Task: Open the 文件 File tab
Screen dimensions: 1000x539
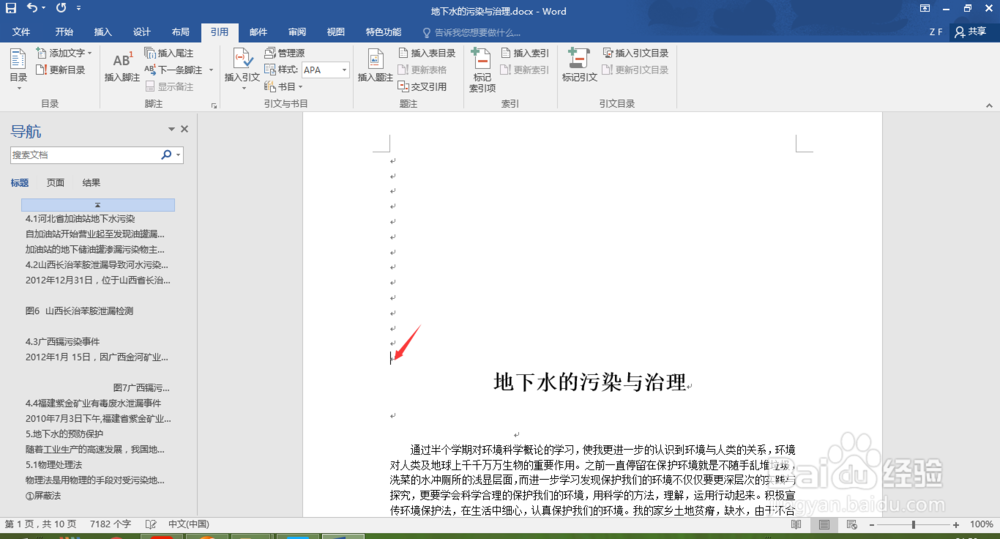Action: pyautogui.click(x=21, y=32)
